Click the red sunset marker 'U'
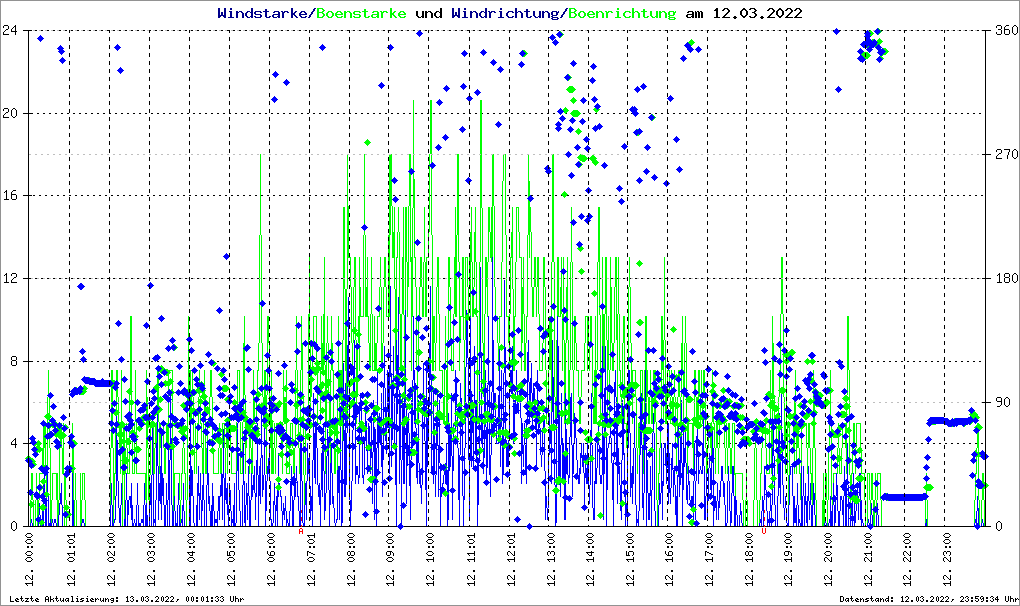This screenshot has height=606, width=1020. 764,531
